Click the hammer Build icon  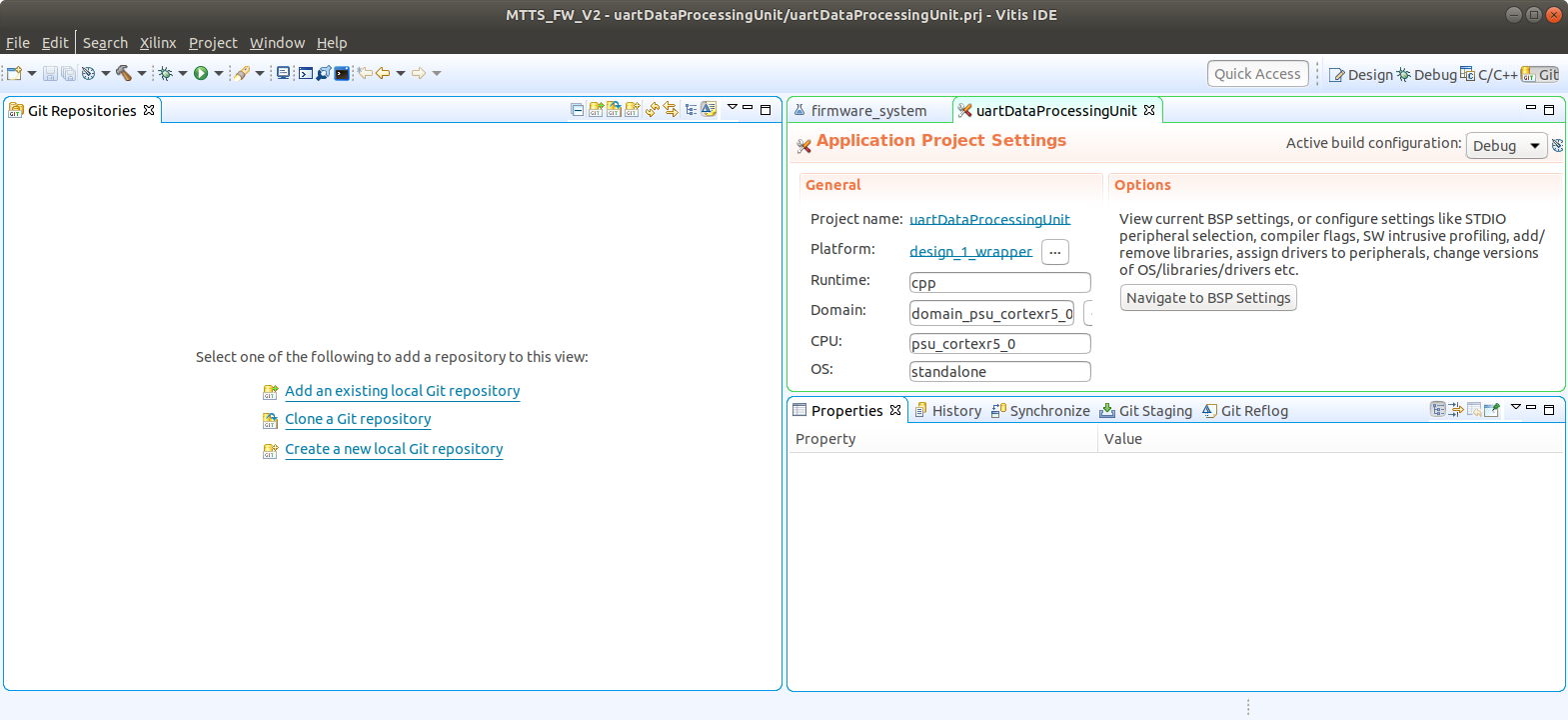pyautogui.click(x=124, y=73)
